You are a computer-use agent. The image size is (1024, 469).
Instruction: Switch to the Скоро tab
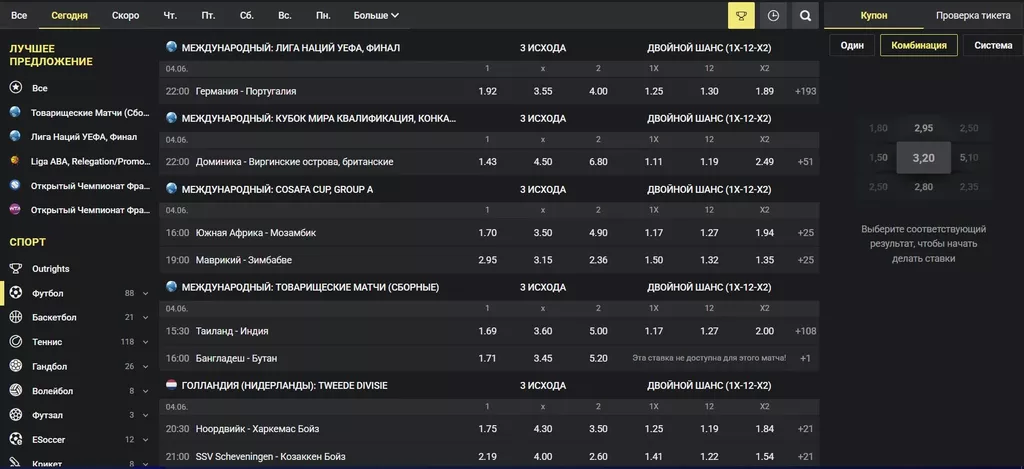click(126, 15)
